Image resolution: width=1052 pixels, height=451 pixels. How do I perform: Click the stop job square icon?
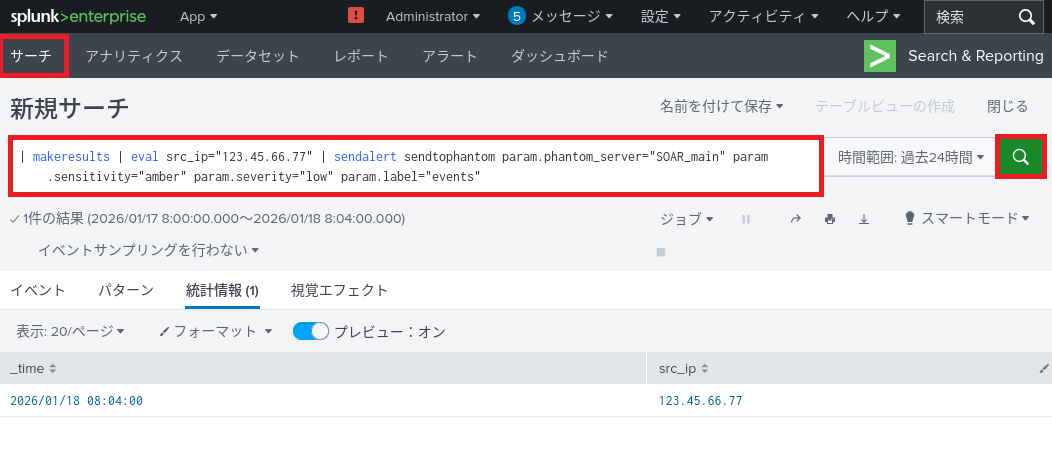pyautogui.click(x=661, y=252)
